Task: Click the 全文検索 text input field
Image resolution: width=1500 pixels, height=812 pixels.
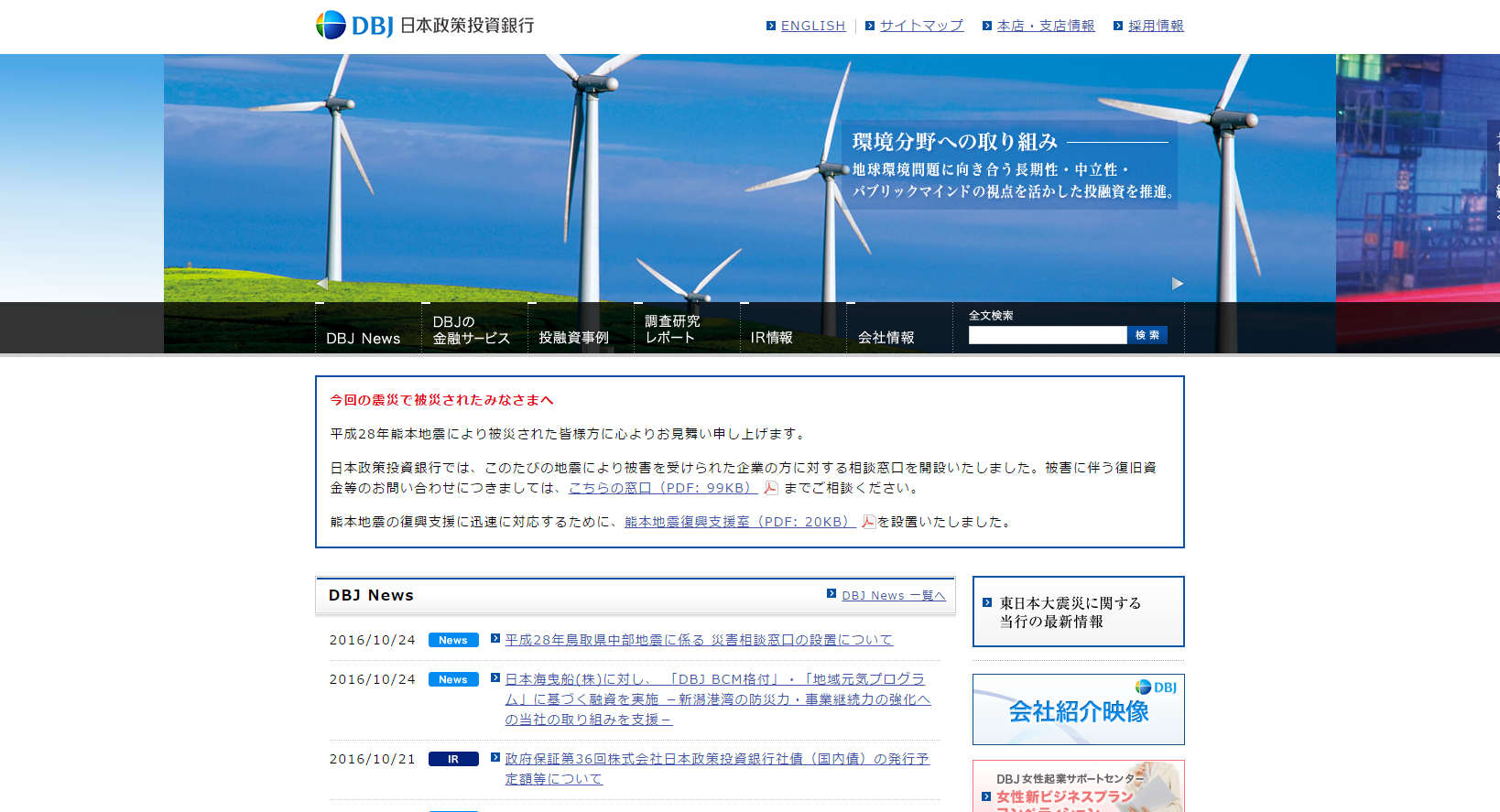Action: 1048,336
